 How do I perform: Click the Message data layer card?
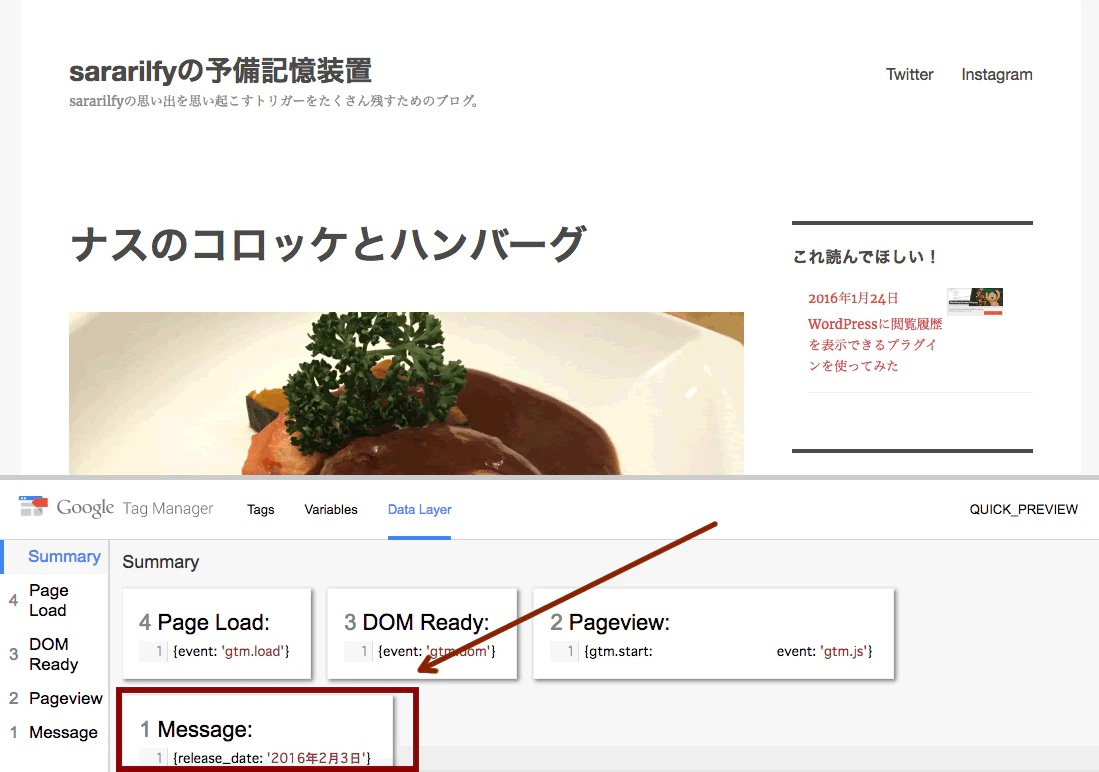258,733
